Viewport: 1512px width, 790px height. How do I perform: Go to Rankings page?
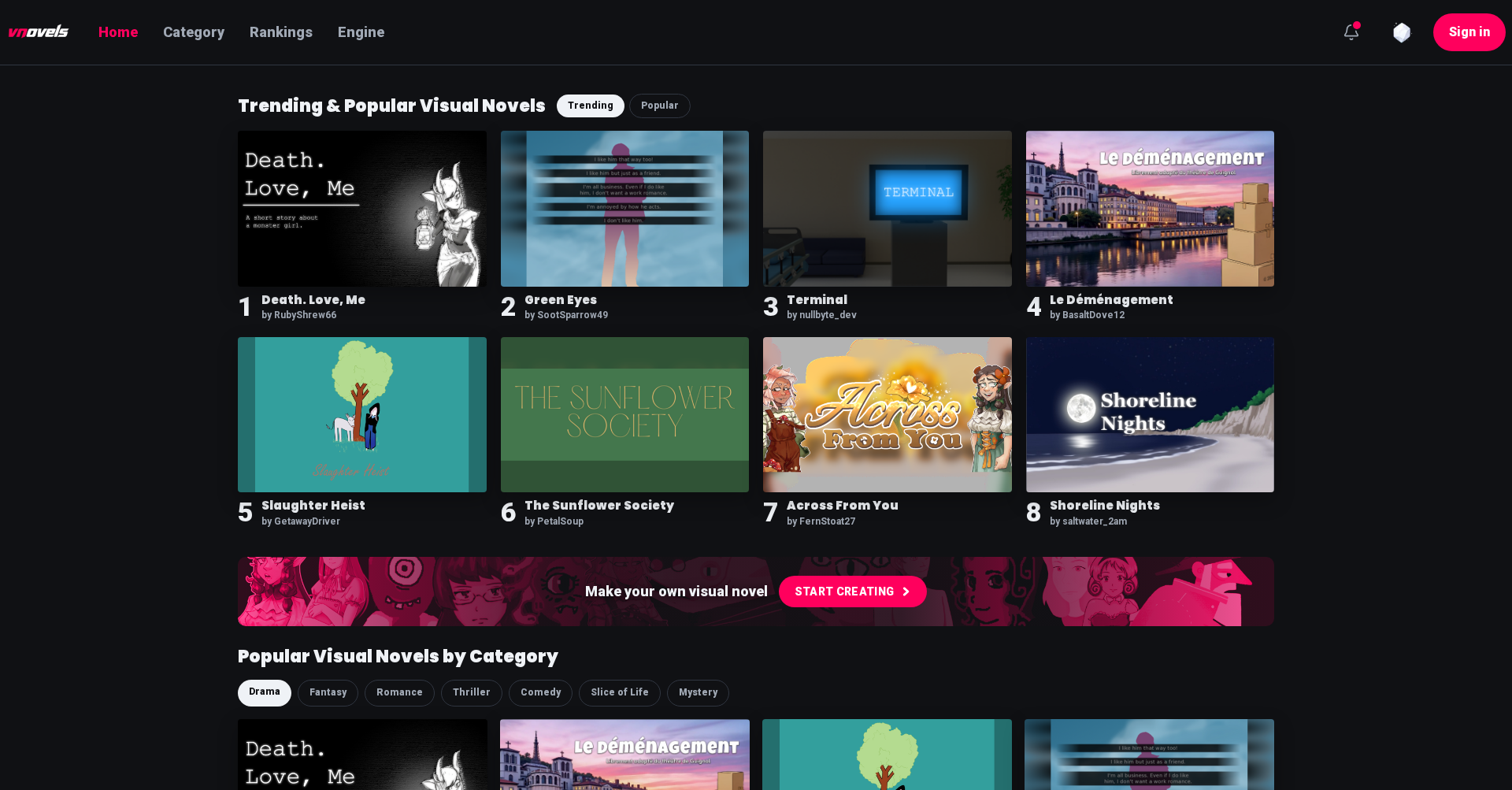point(281,32)
